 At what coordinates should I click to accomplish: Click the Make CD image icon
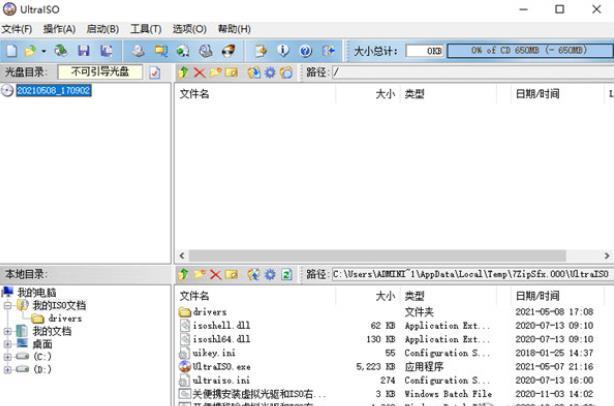click(x=138, y=51)
